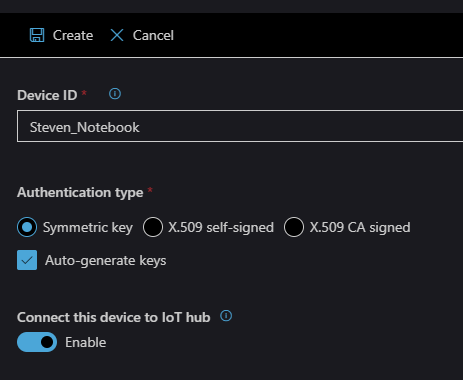
Task: Click the Create button label
Action: pos(73,35)
